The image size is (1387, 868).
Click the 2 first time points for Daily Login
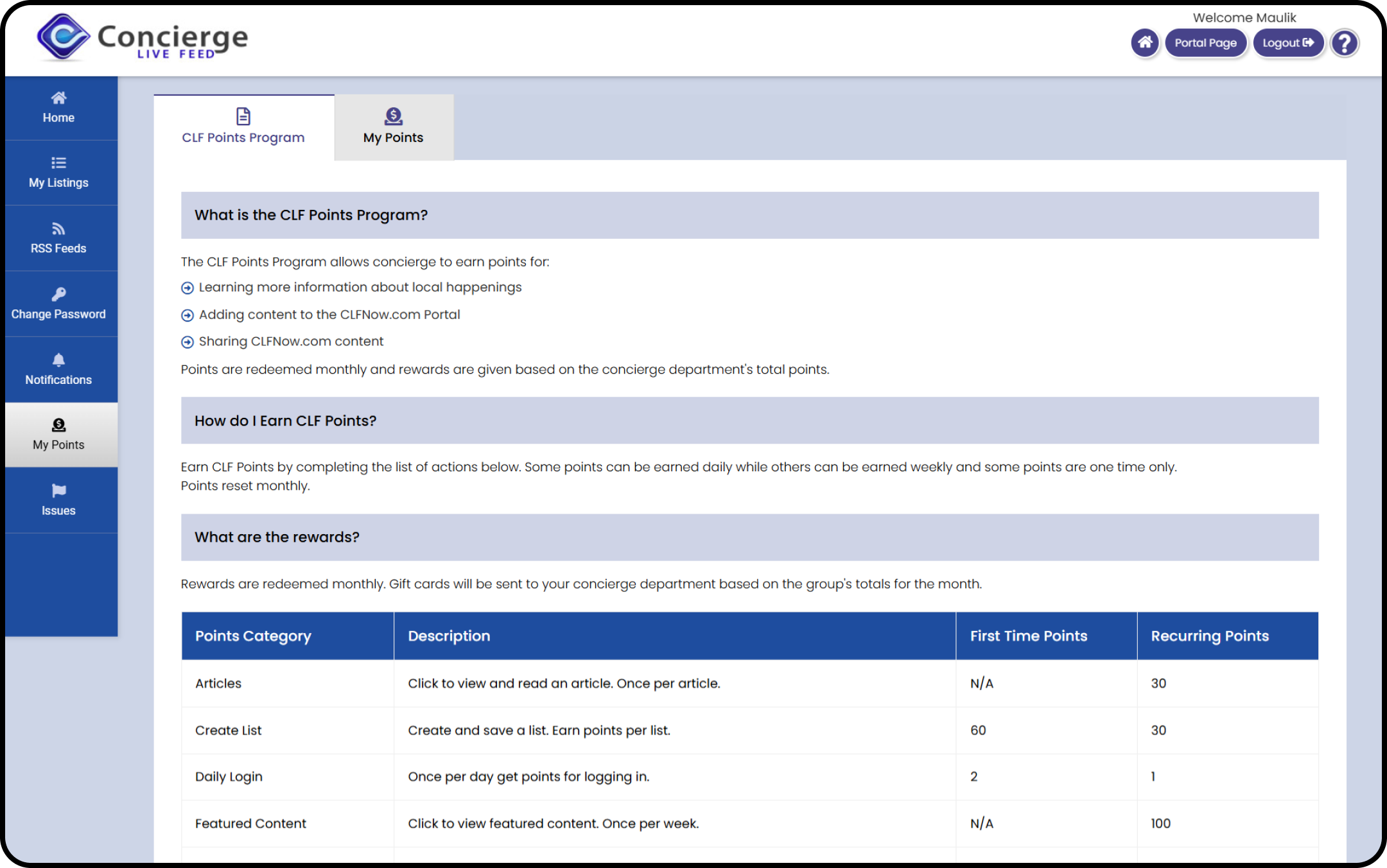(973, 776)
